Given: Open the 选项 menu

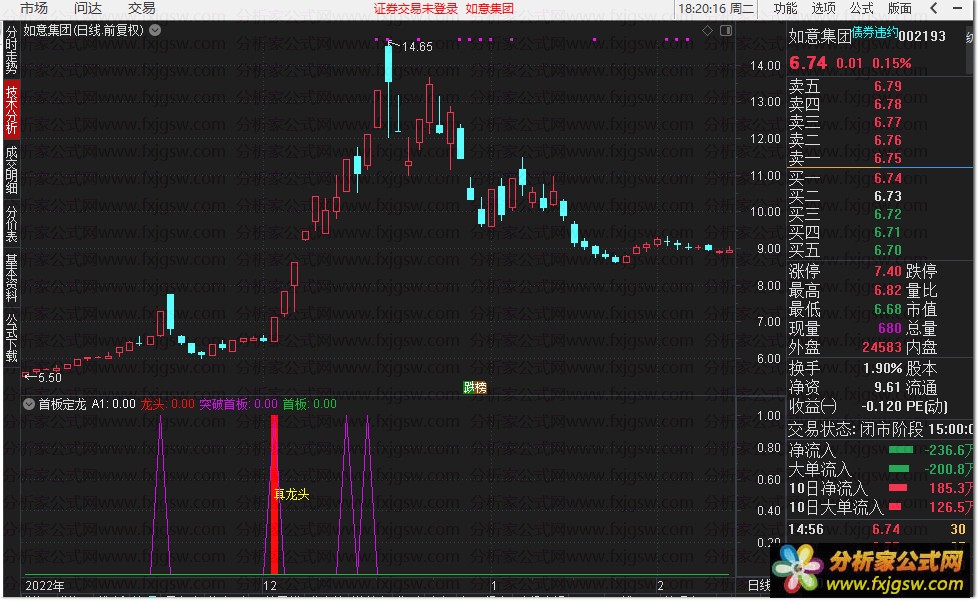Looking at the screenshot, I should click(x=823, y=8).
